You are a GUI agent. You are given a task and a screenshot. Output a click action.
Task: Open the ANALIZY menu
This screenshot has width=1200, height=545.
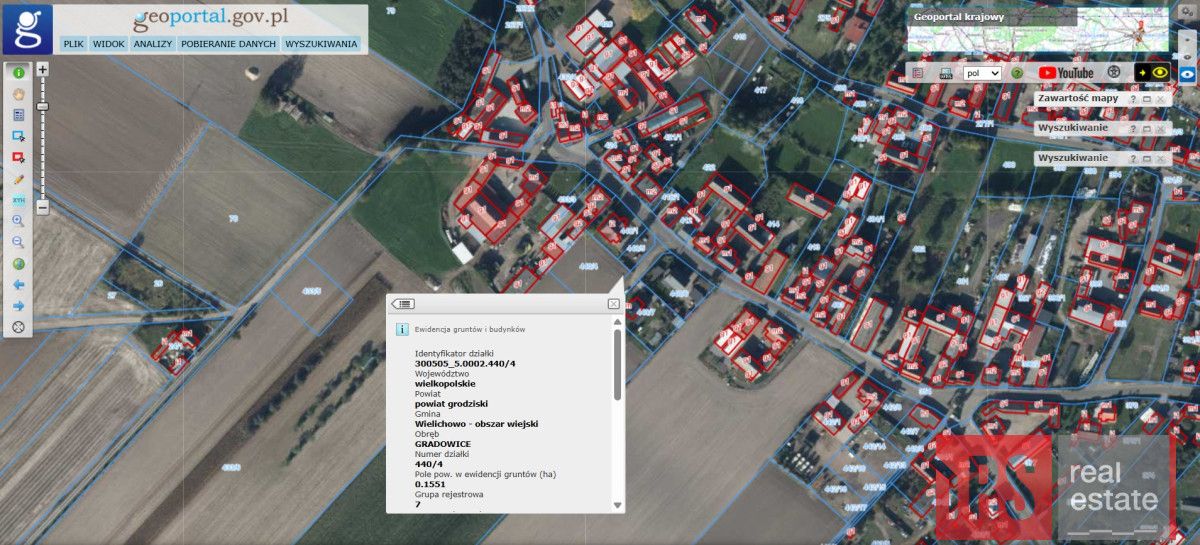click(x=153, y=44)
